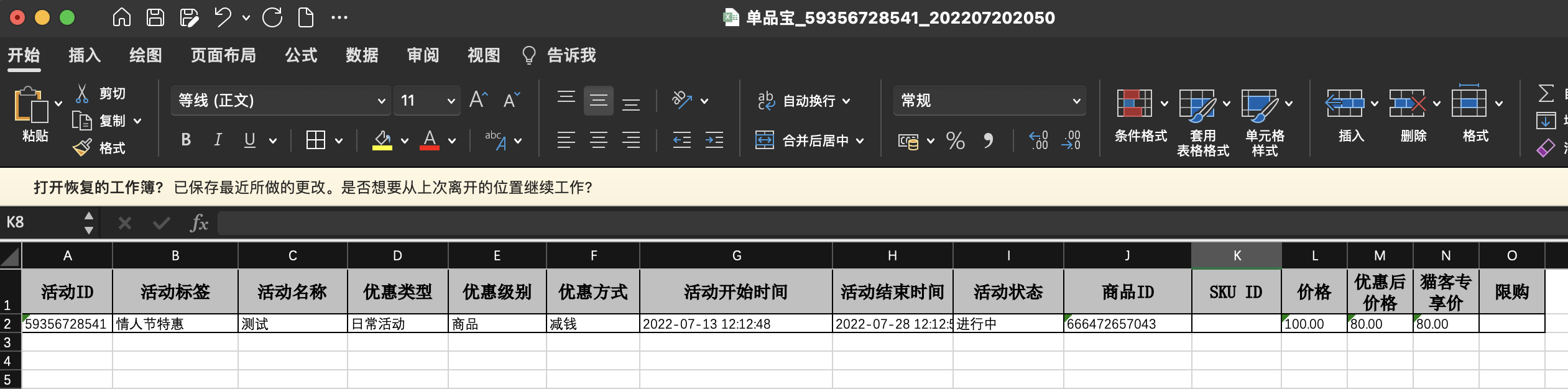The width and height of the screenshot is (1568, 389).
Task: Decrease font size with small A icon
Action: coord(512,99)
